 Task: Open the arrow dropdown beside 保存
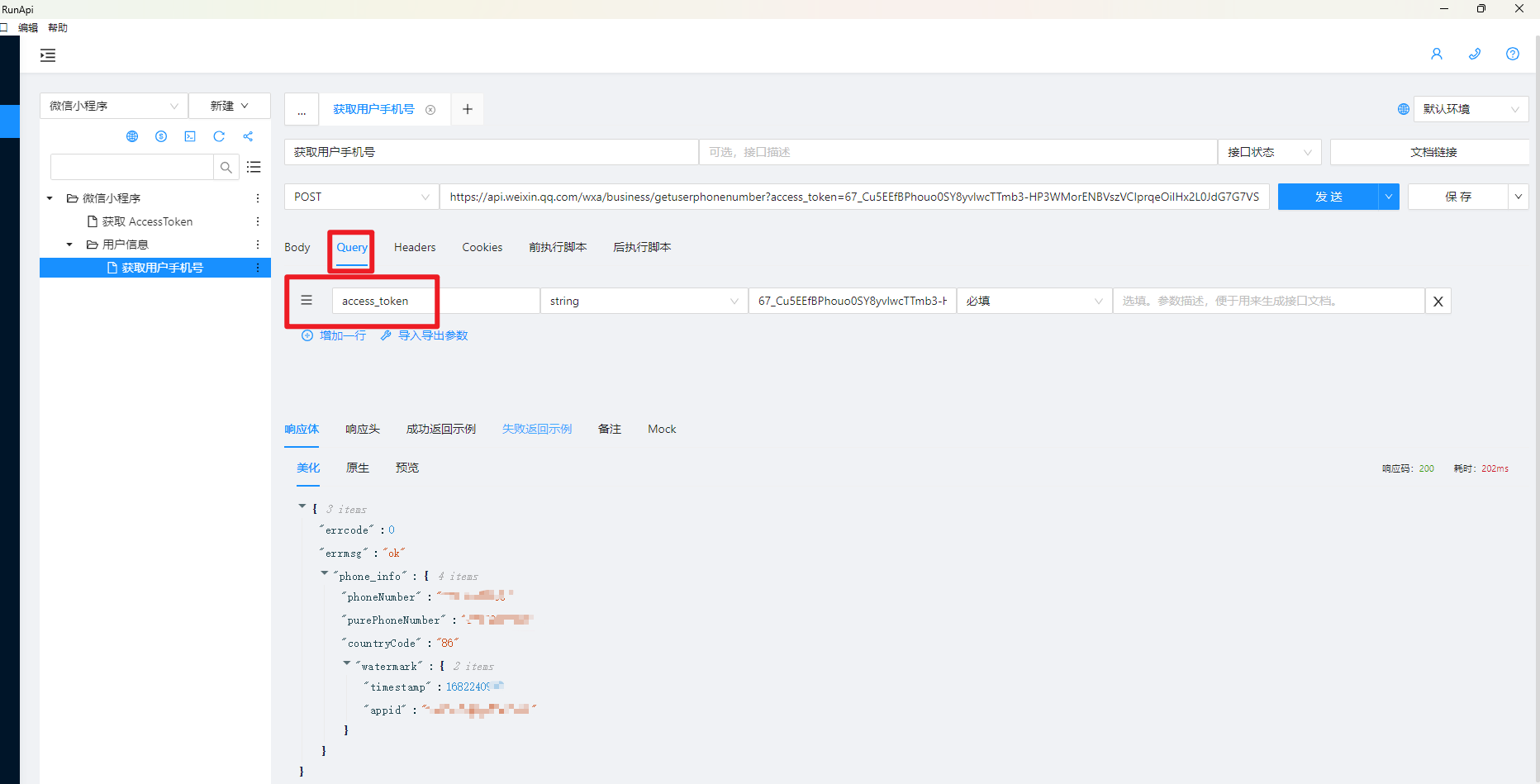1519,197
